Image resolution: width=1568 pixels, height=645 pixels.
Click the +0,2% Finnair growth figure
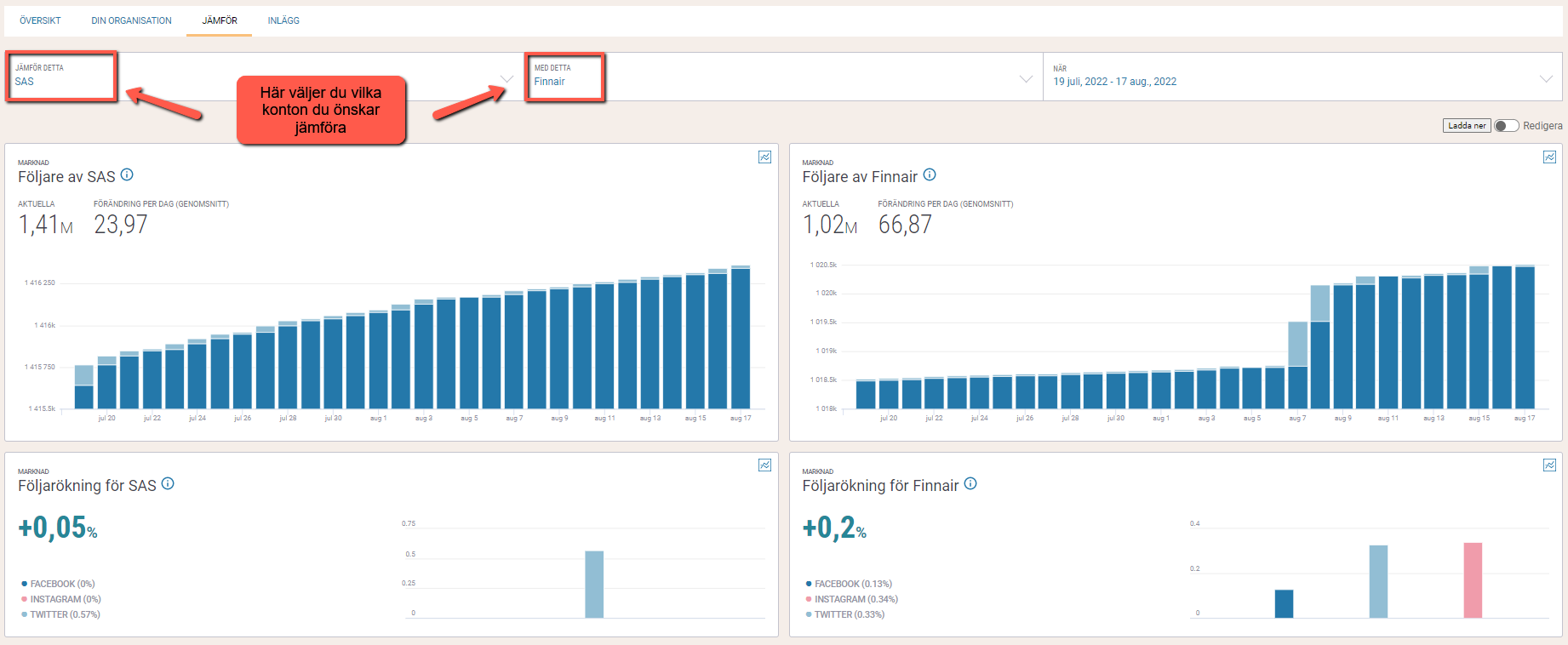(x=834, y=528)
